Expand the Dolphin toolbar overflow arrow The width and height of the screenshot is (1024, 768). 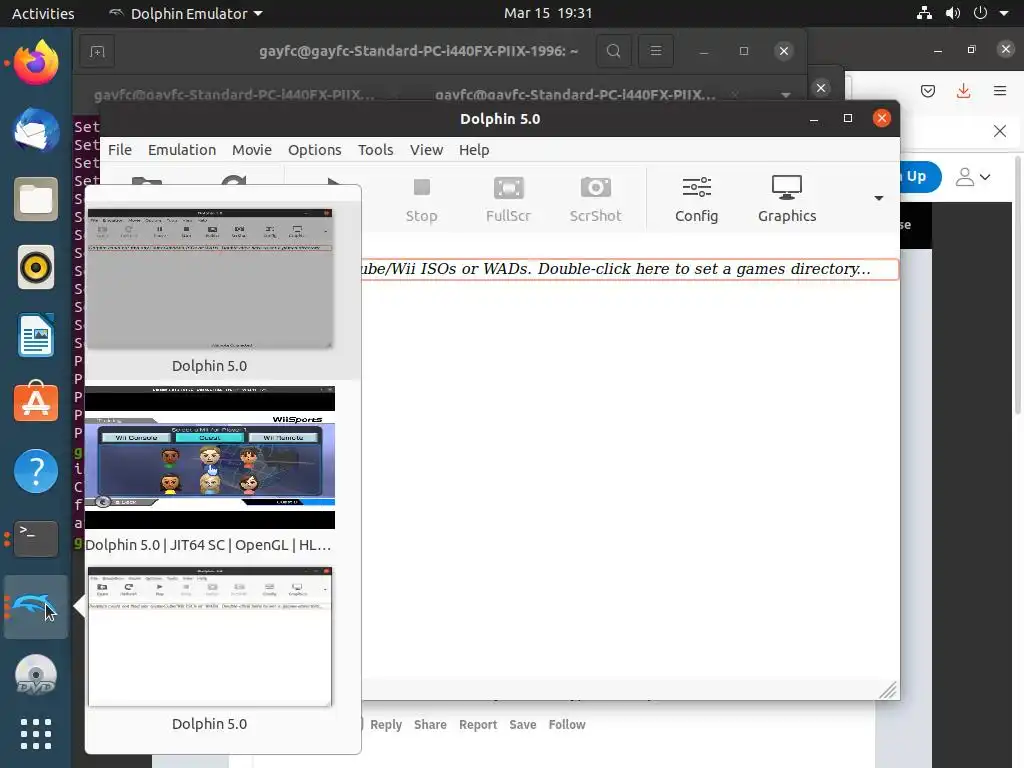click(x=878, y=198)
